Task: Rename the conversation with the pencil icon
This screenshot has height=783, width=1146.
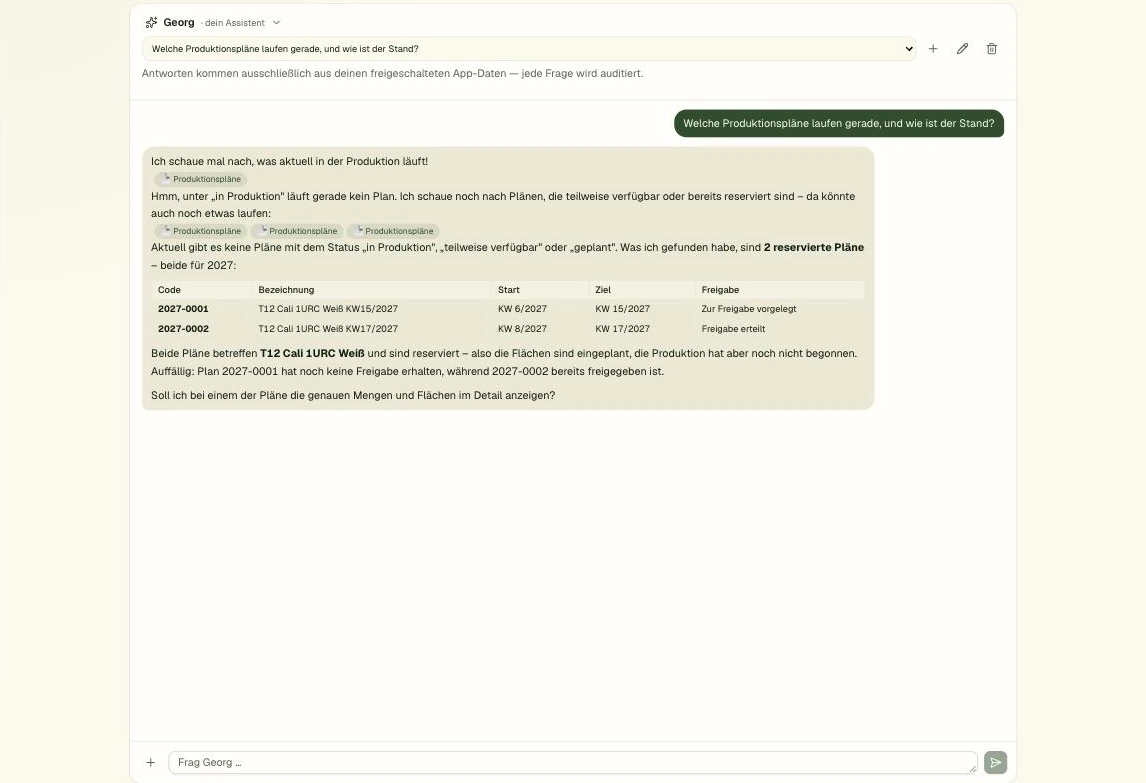Action: 963,49
